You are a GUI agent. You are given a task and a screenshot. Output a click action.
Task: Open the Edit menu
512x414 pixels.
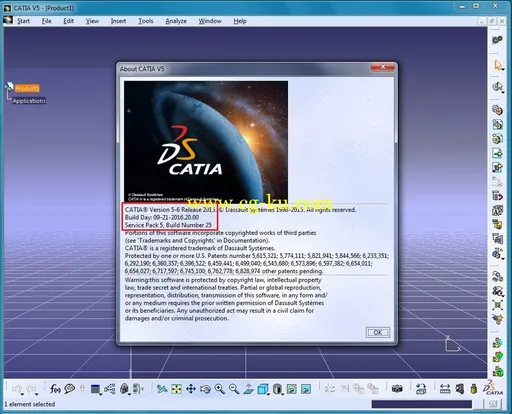(68, 21)
